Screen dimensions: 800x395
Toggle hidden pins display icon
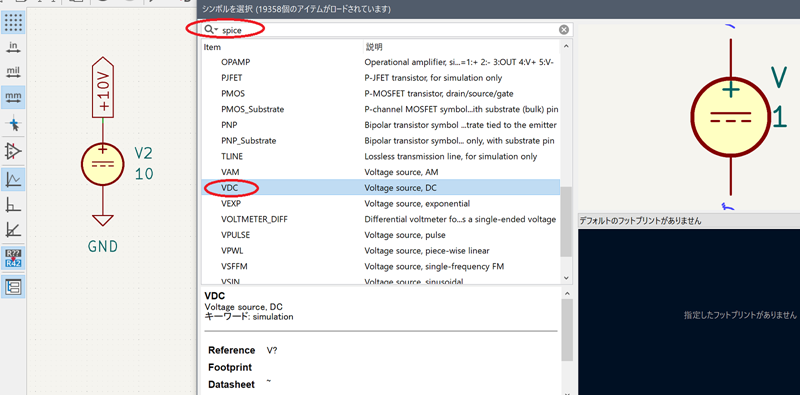[x=14, y=151]
